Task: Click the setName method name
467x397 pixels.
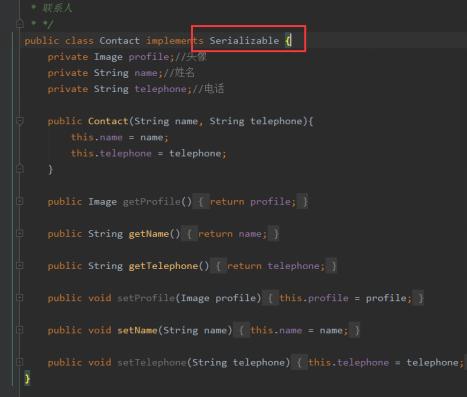Action: click(x=137, y=330)
